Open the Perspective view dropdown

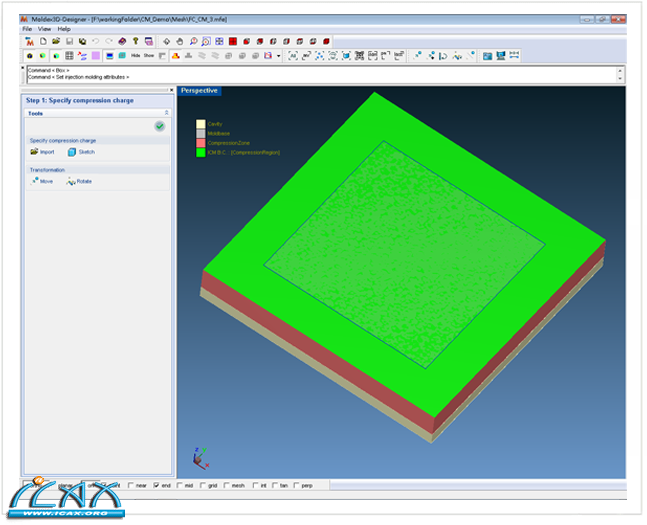click(199, 91)
